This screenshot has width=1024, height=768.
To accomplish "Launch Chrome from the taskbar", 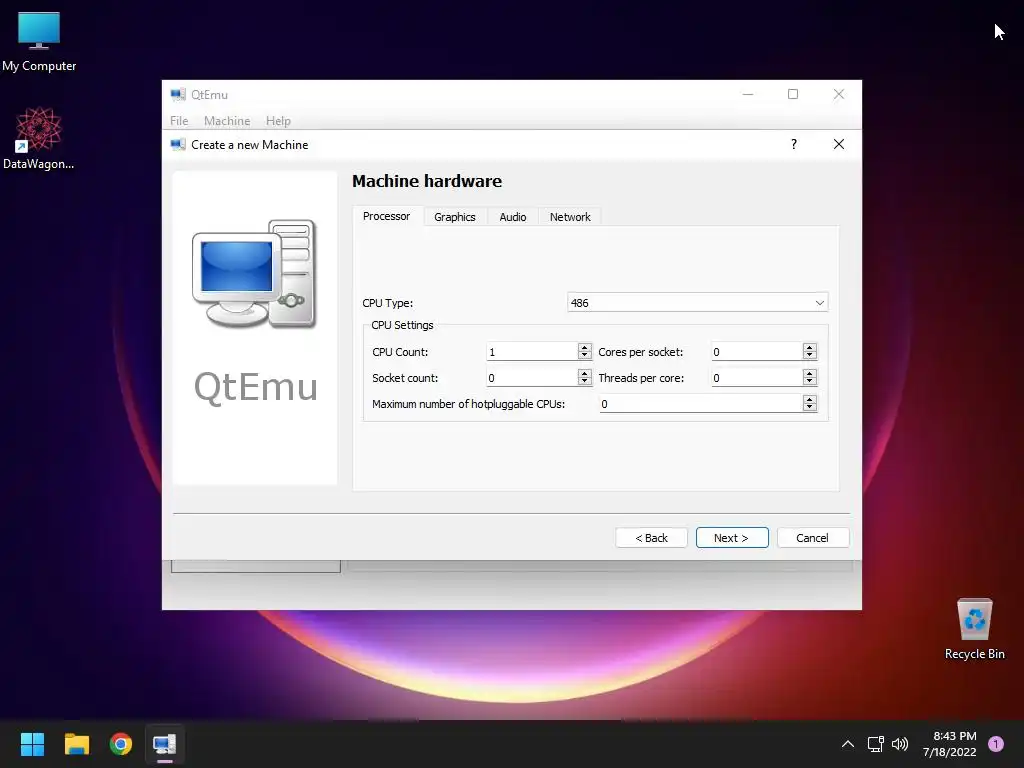I will pos(121,744).
